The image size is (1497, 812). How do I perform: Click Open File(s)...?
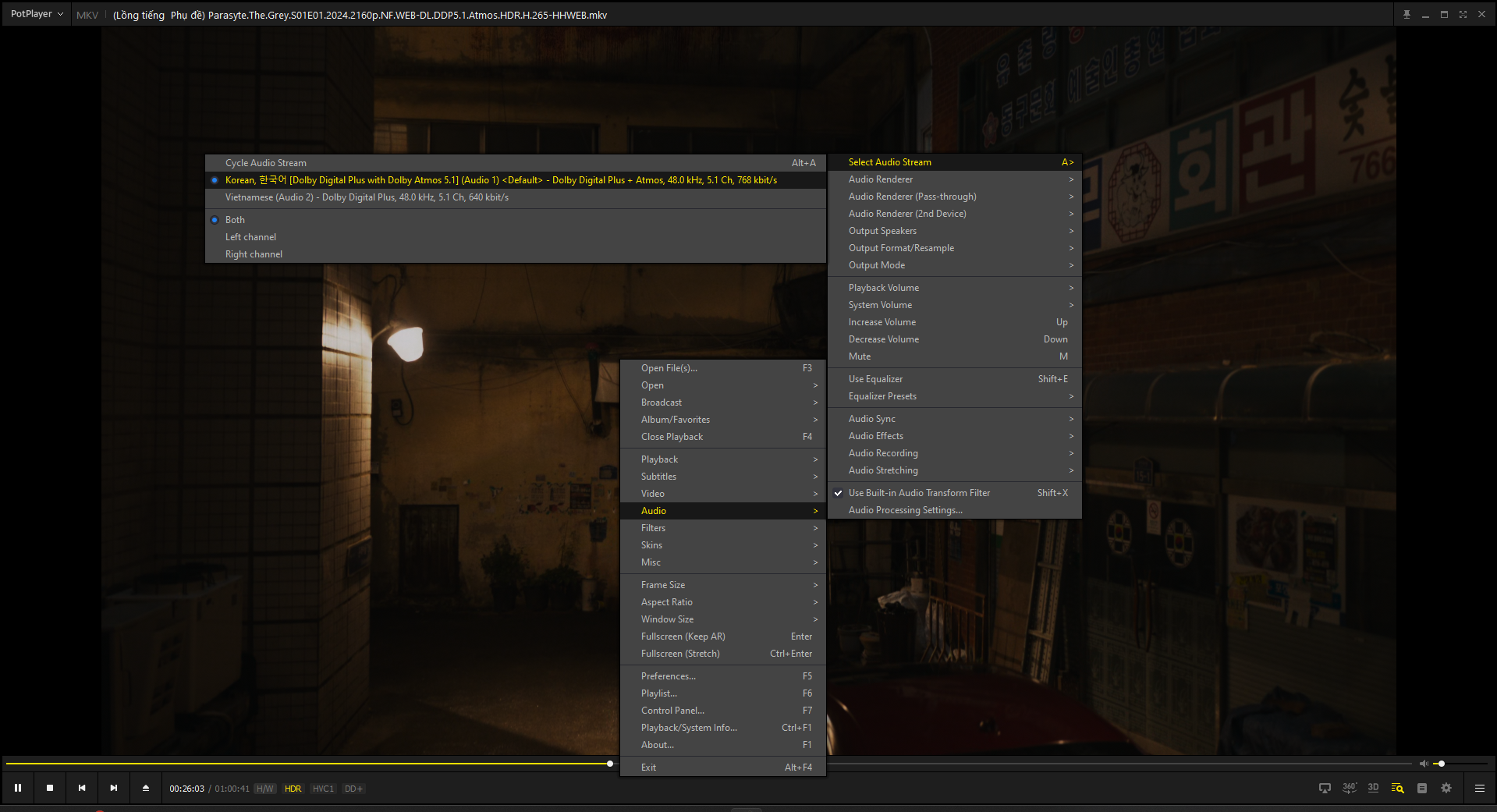(723, 368)
